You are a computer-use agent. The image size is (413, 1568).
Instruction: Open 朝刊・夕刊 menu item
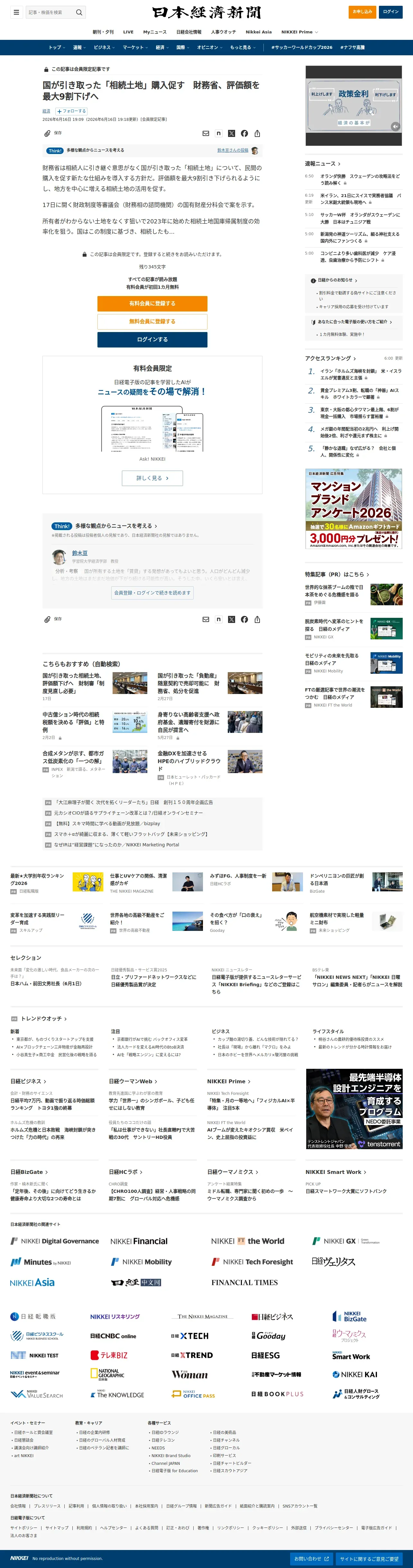coord(103,32)
